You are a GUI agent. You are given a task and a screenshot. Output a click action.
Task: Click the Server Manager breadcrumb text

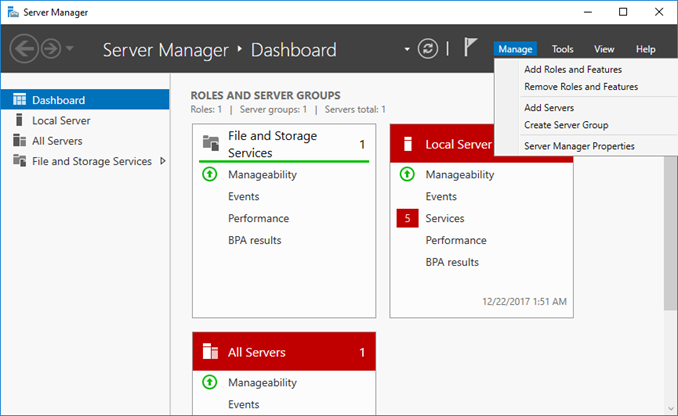(x=166, y=50)
